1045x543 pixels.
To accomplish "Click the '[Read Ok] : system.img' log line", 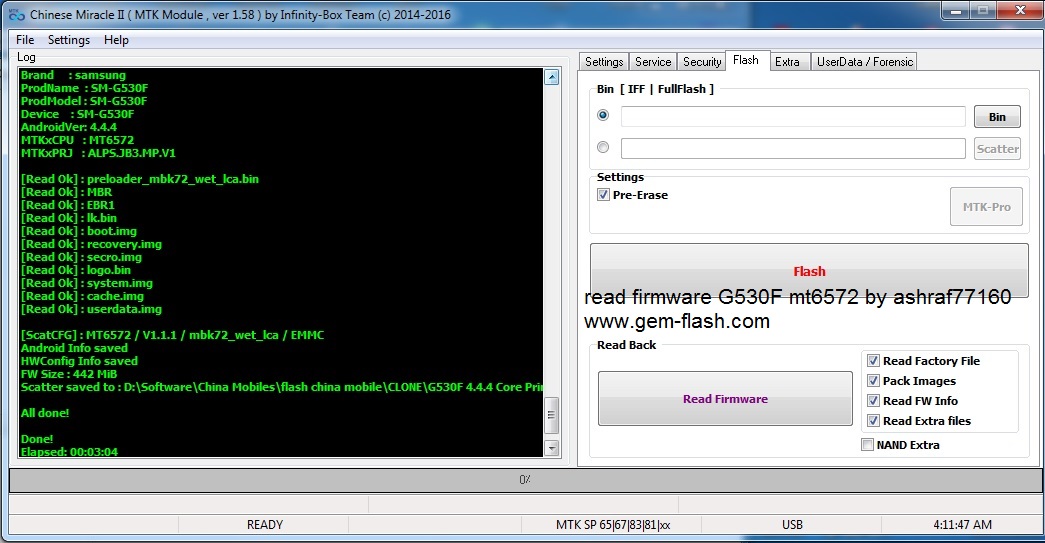I will (x=87, y=283).
